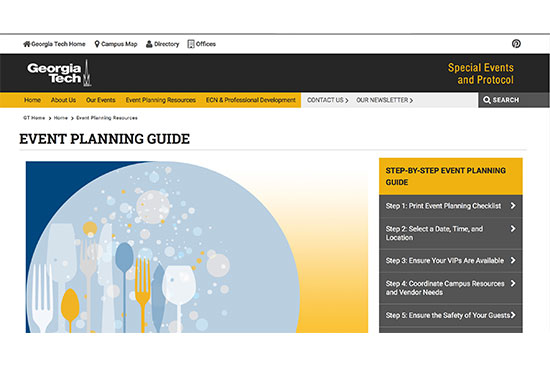Go to Home breadcrumb link
Viewport: 550px width, 365px height.
61,118
